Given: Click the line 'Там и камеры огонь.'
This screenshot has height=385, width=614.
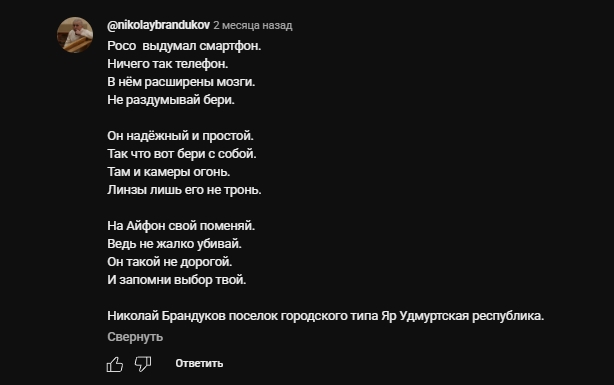Looking at the screenshot, I should coord(169,172).
